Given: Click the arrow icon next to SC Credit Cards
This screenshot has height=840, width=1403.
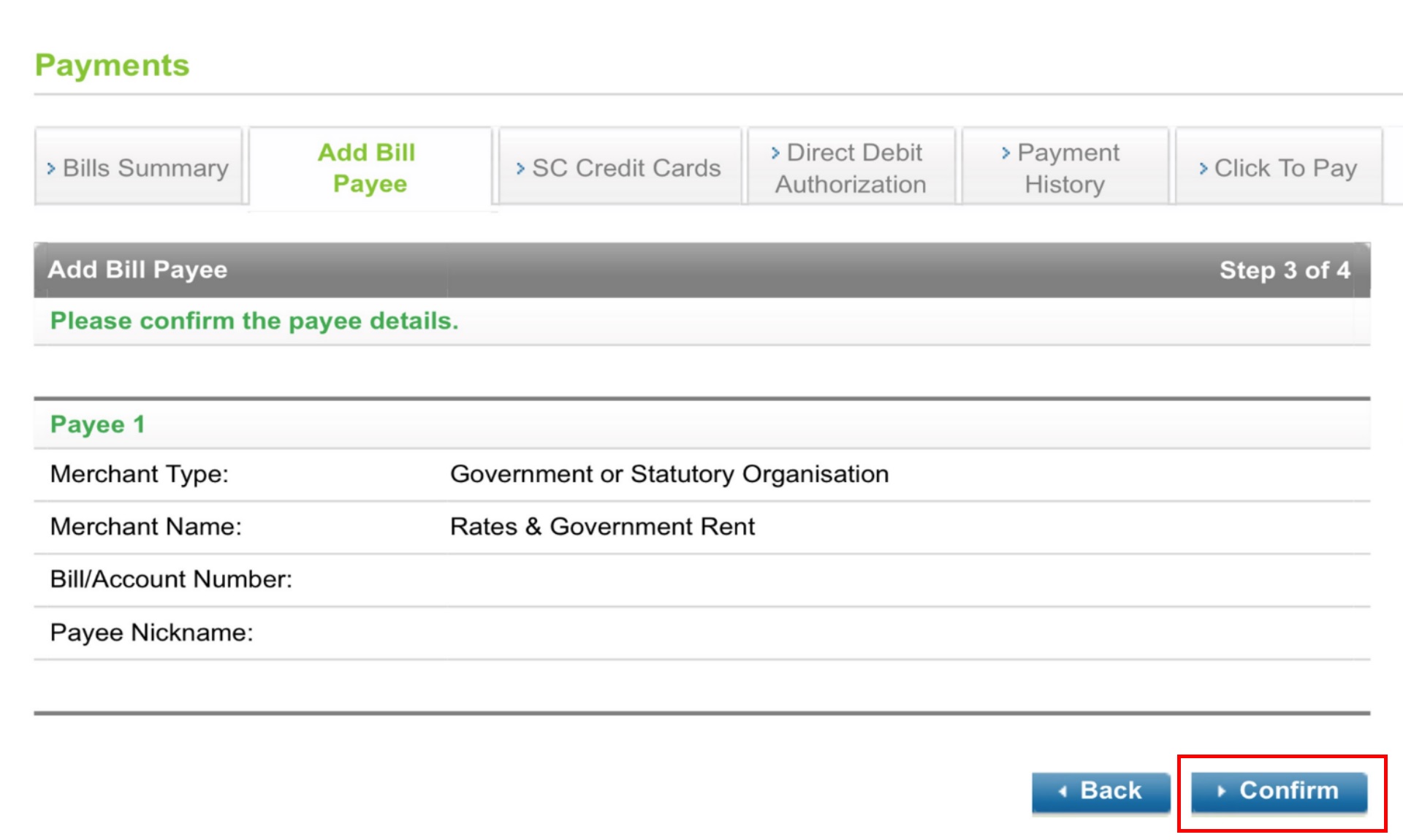Looking at the screenshot, I should click(x=520, y=168).
